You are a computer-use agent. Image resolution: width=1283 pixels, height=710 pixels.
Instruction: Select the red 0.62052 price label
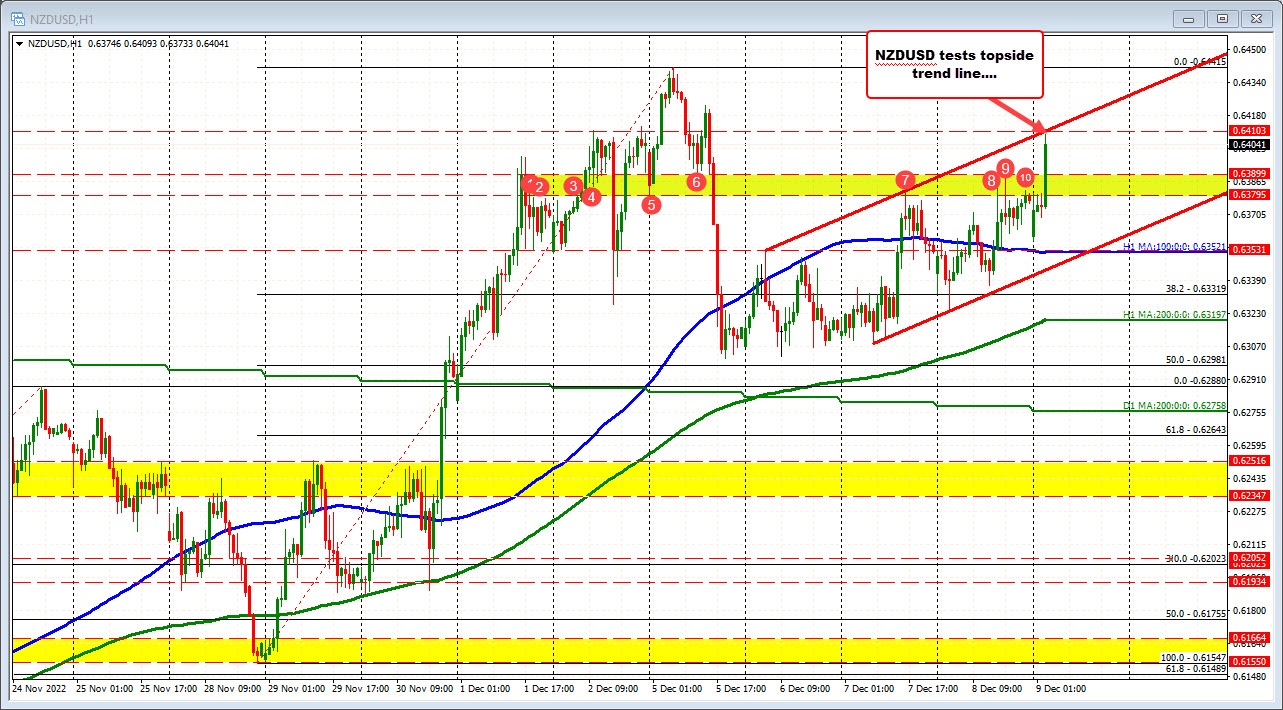(x=1249, y=557)
